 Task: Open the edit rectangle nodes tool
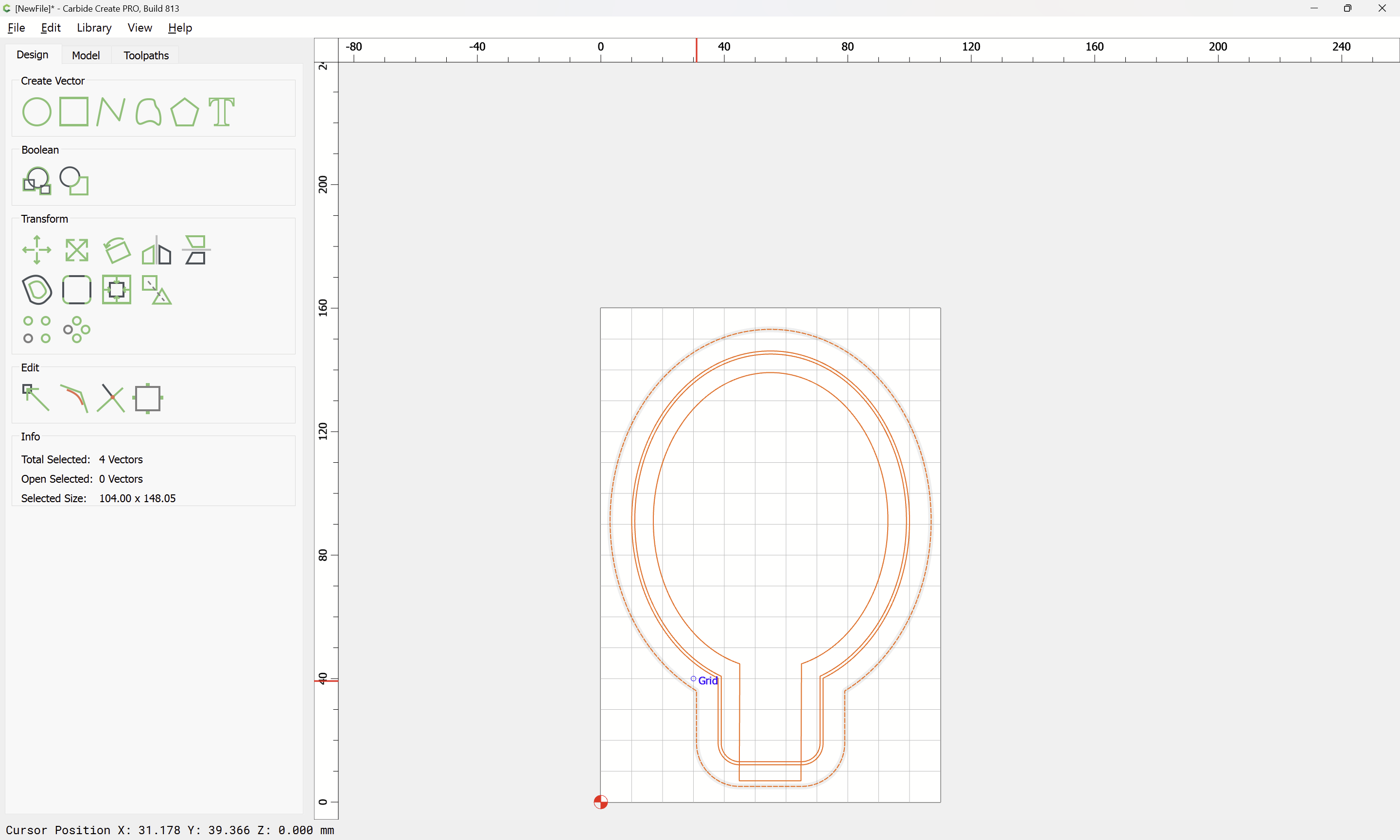pyautogui.click(x=148, y=398)
